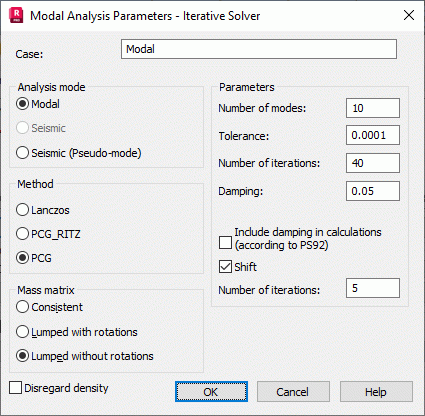Viewport: 425px width, 416px height.
Task: Toggle Include damping in calculations checkbox
Action: [225, 242]
